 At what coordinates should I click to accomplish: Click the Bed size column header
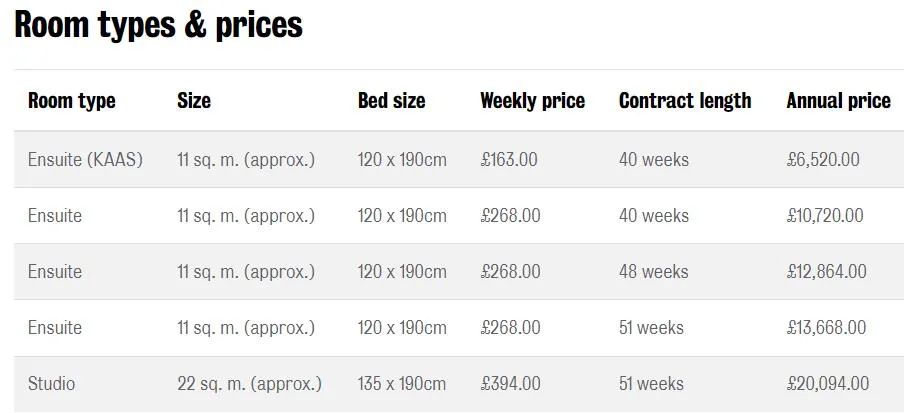(x=391, y=101)
